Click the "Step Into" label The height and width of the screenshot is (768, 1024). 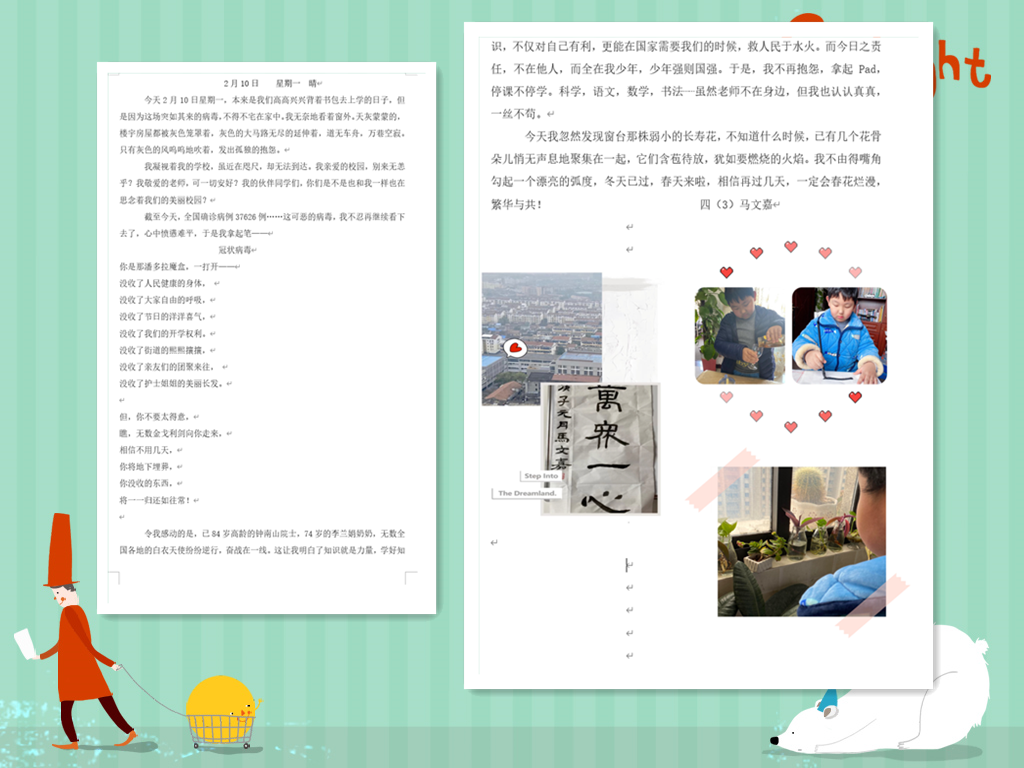tap(541, 476)
